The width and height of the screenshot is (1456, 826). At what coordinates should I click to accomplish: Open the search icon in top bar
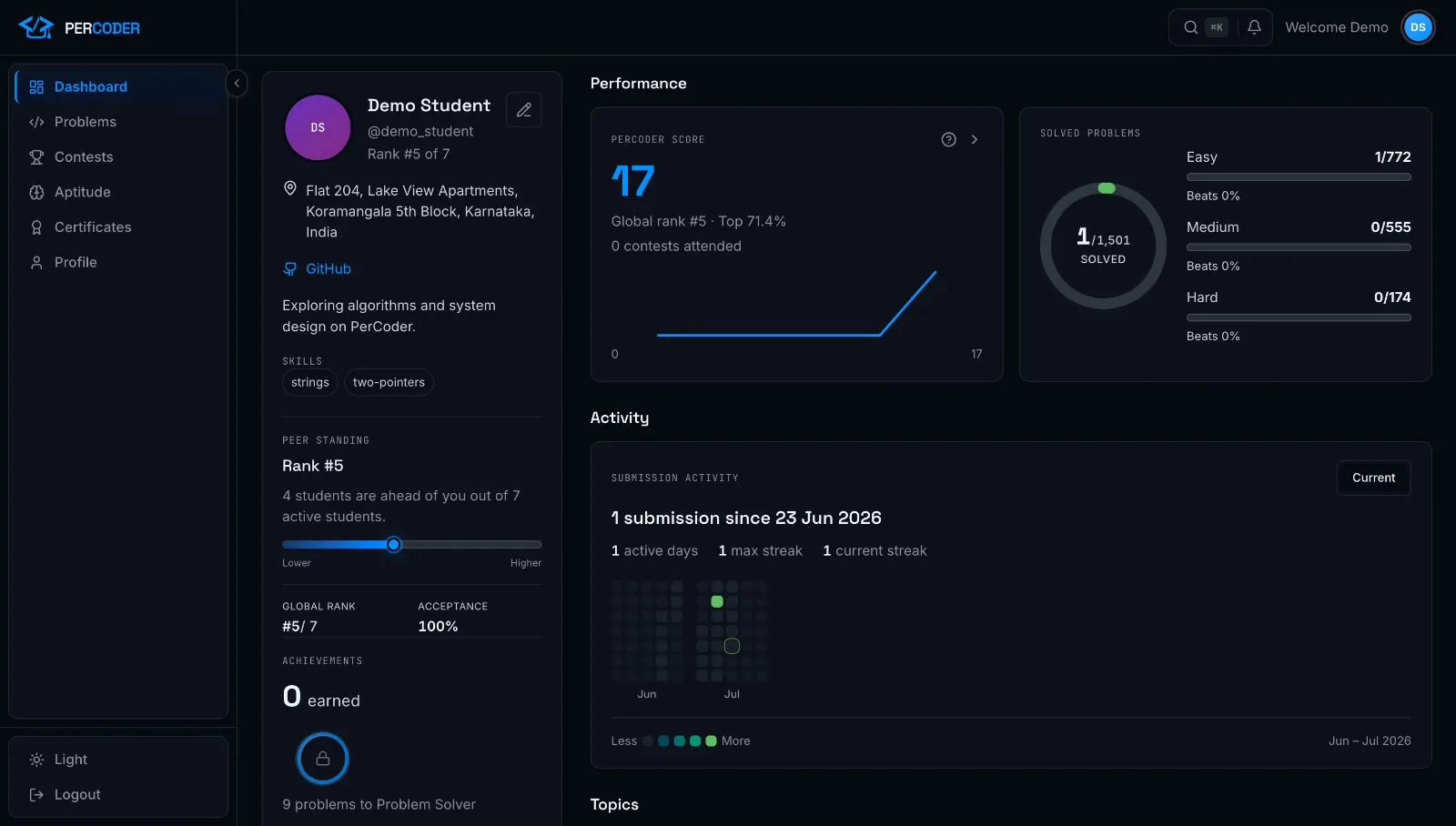(x=1190, y=27)
